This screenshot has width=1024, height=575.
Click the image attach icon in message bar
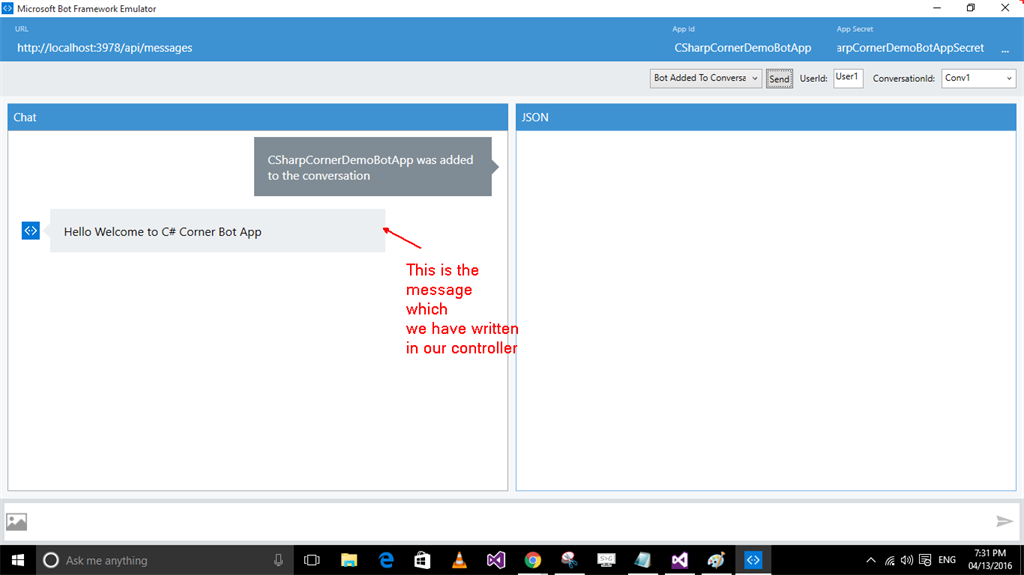[x=16, y=521]
